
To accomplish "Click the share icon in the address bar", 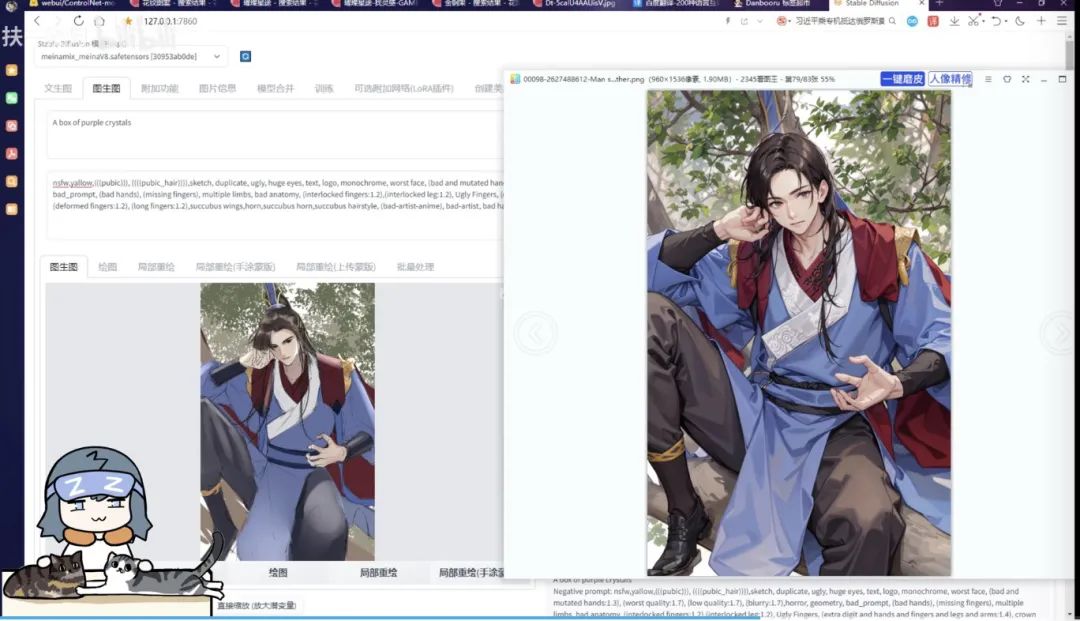I will coord(744,21).
